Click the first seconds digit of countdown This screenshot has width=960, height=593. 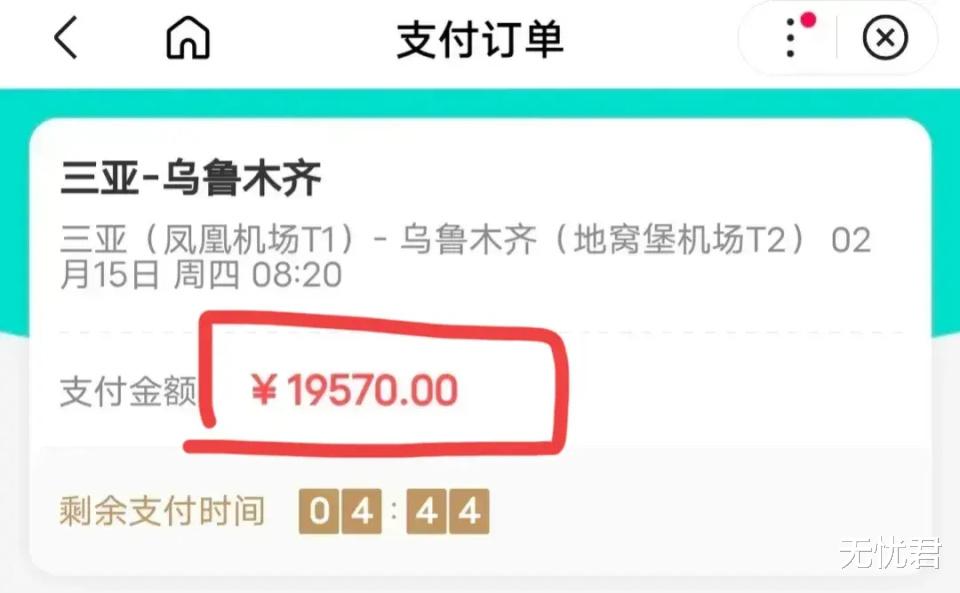pos(426,511)
